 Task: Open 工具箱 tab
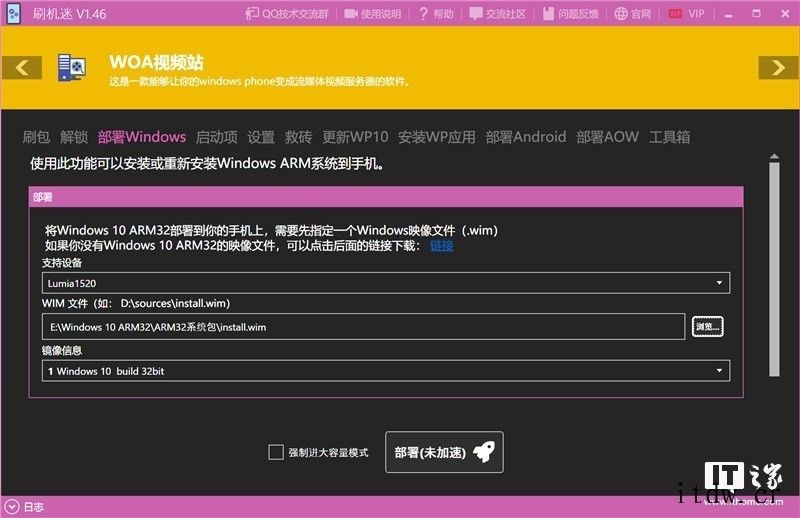coord(669,137)
